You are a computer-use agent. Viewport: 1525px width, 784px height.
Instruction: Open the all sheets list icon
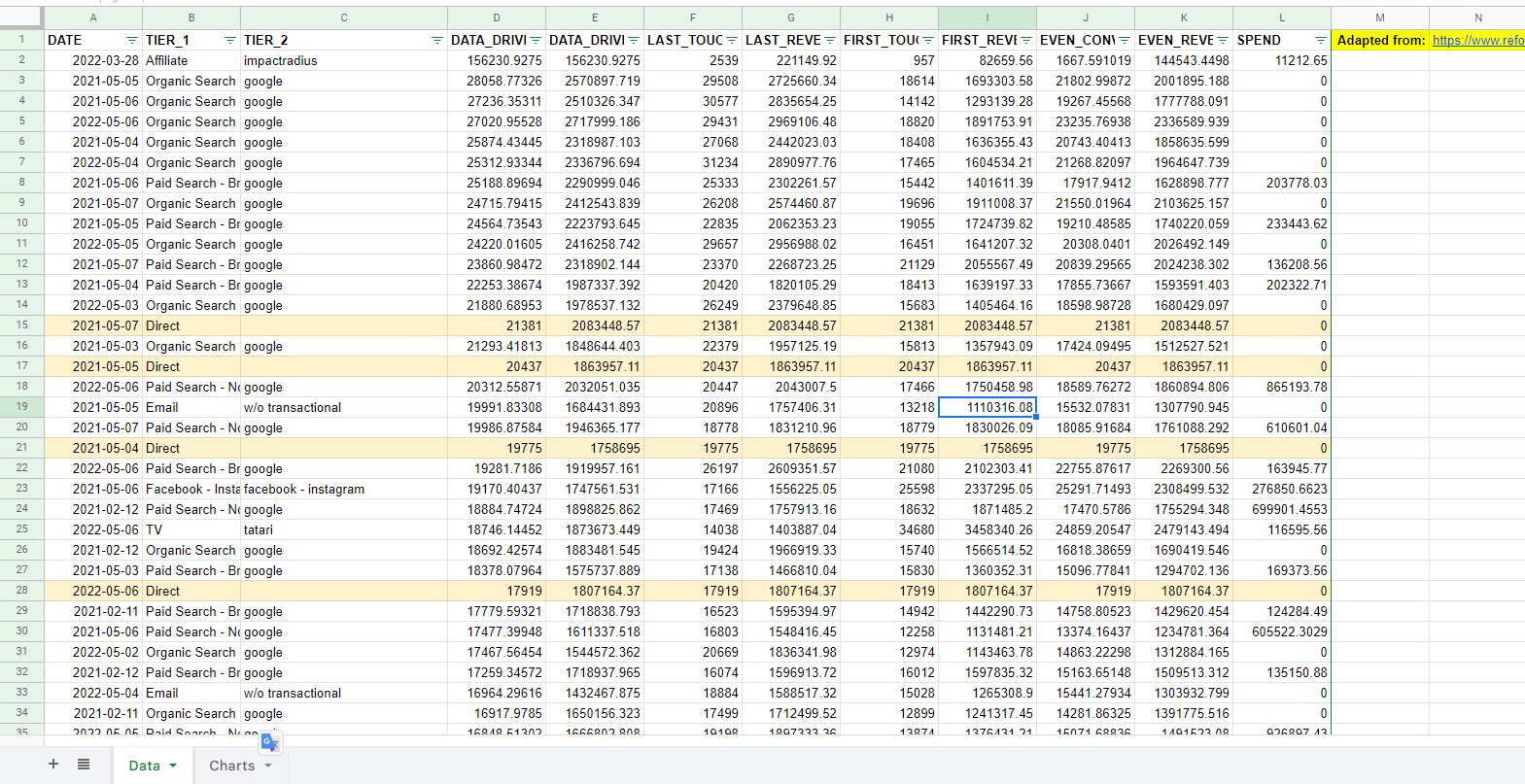tap(84, 765)
